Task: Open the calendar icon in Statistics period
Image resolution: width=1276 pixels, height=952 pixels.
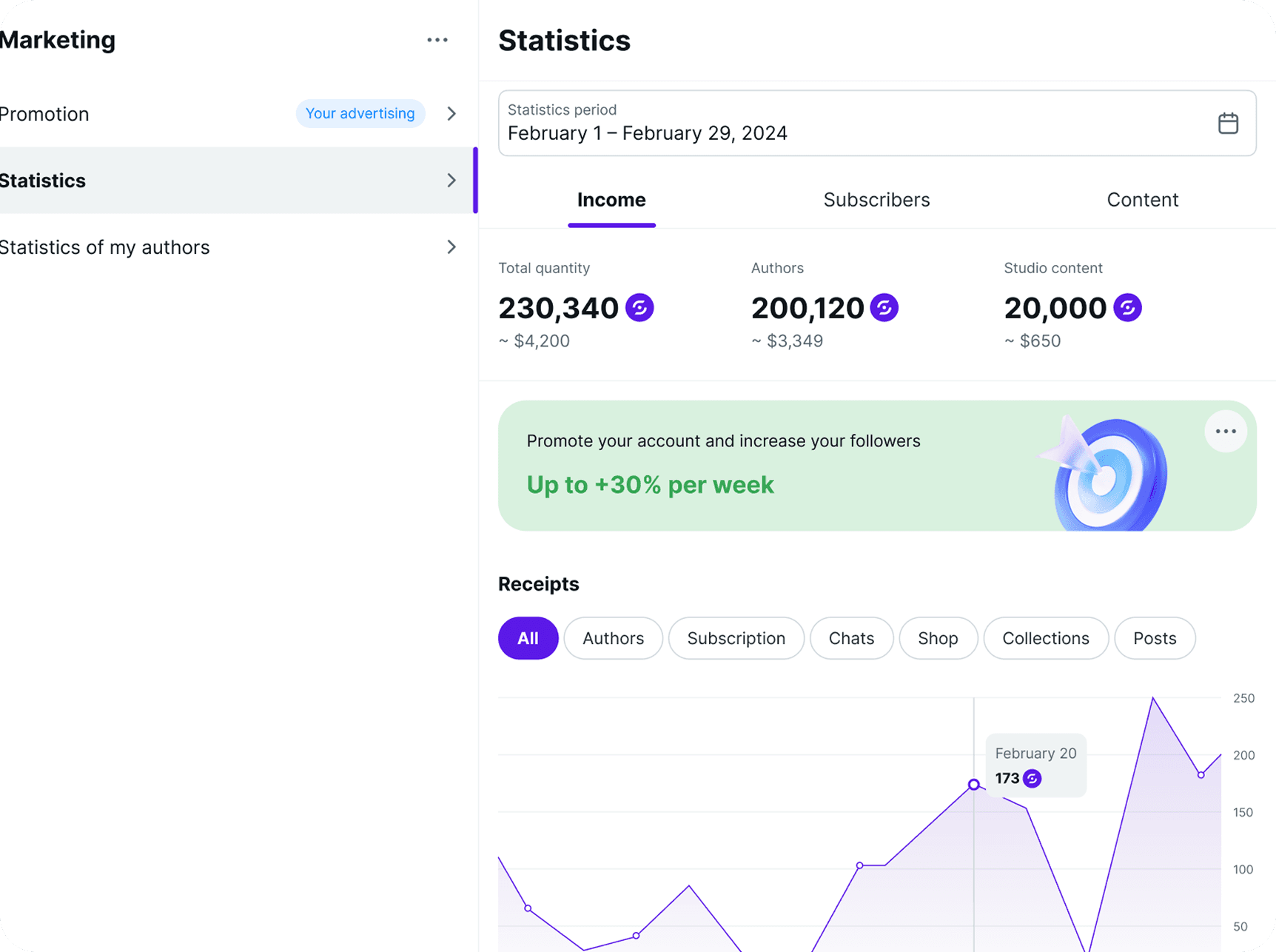Action: (1228, 123)
